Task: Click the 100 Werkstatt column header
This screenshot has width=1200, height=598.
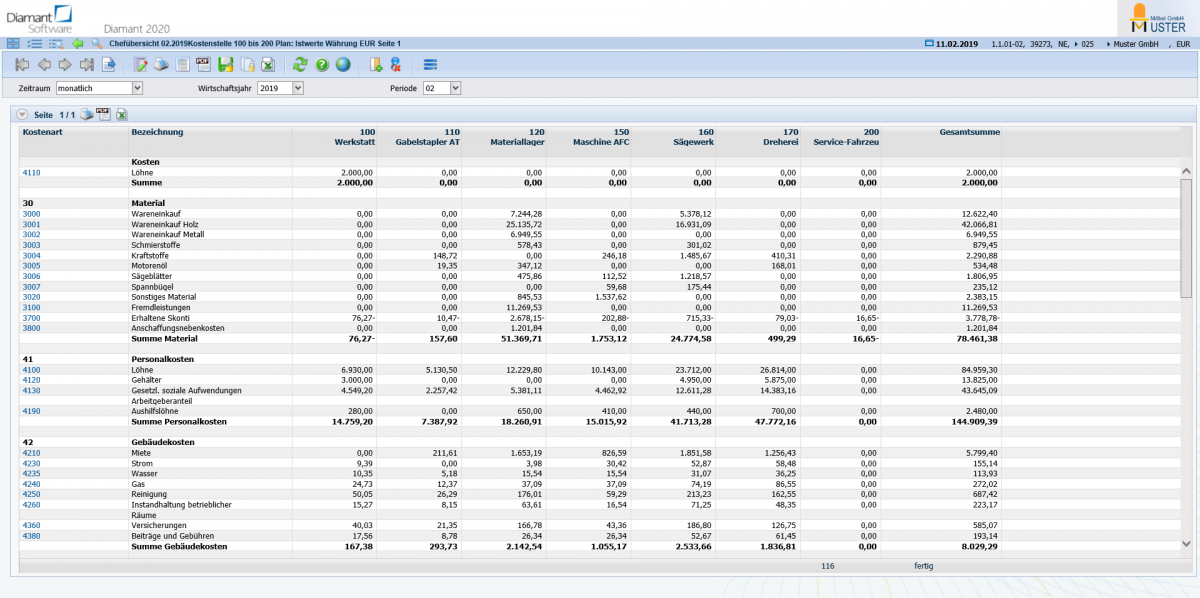Action: (x=355, y=137)
